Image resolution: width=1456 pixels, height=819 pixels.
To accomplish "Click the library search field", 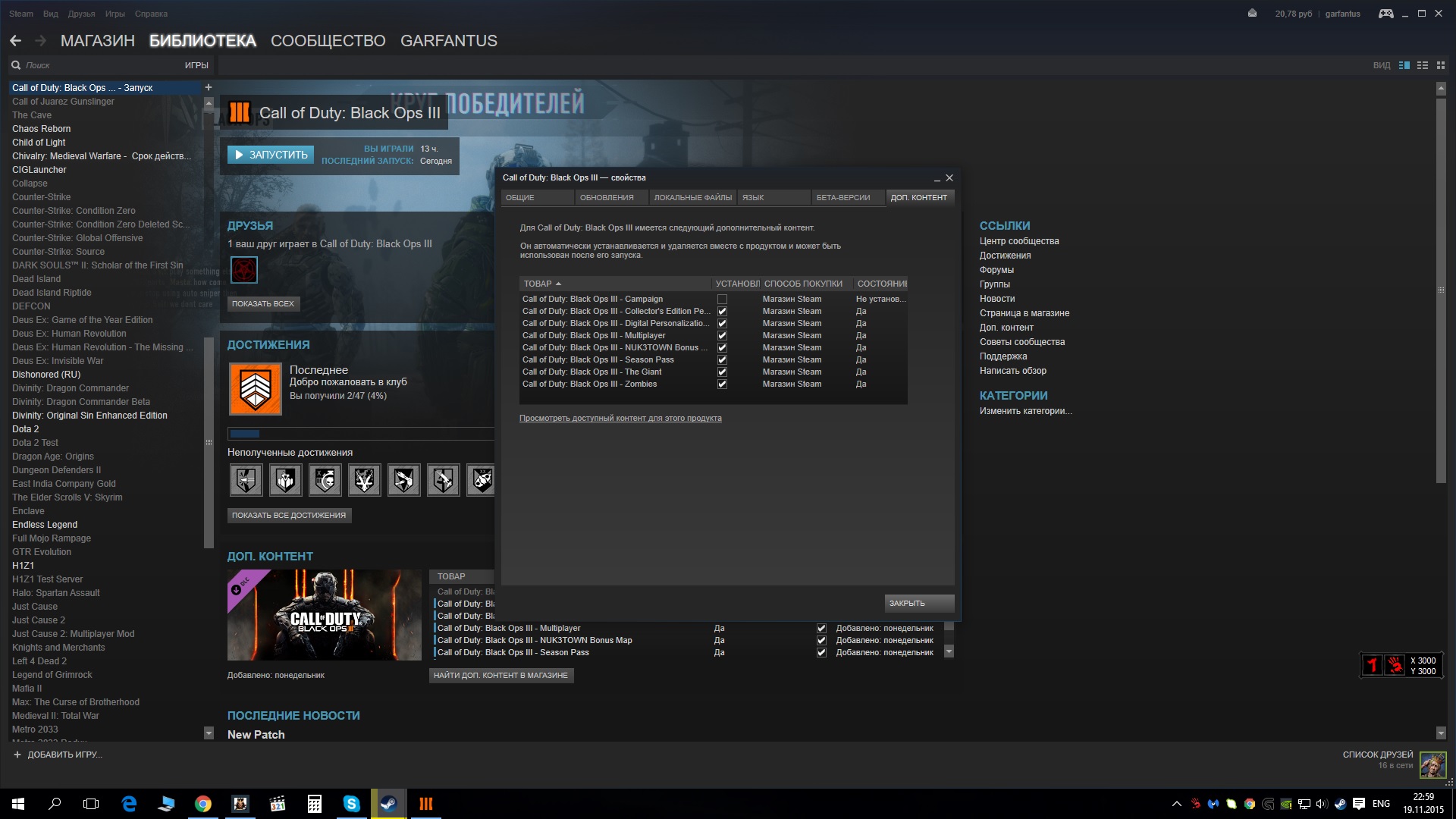I will tap(99, 65).
